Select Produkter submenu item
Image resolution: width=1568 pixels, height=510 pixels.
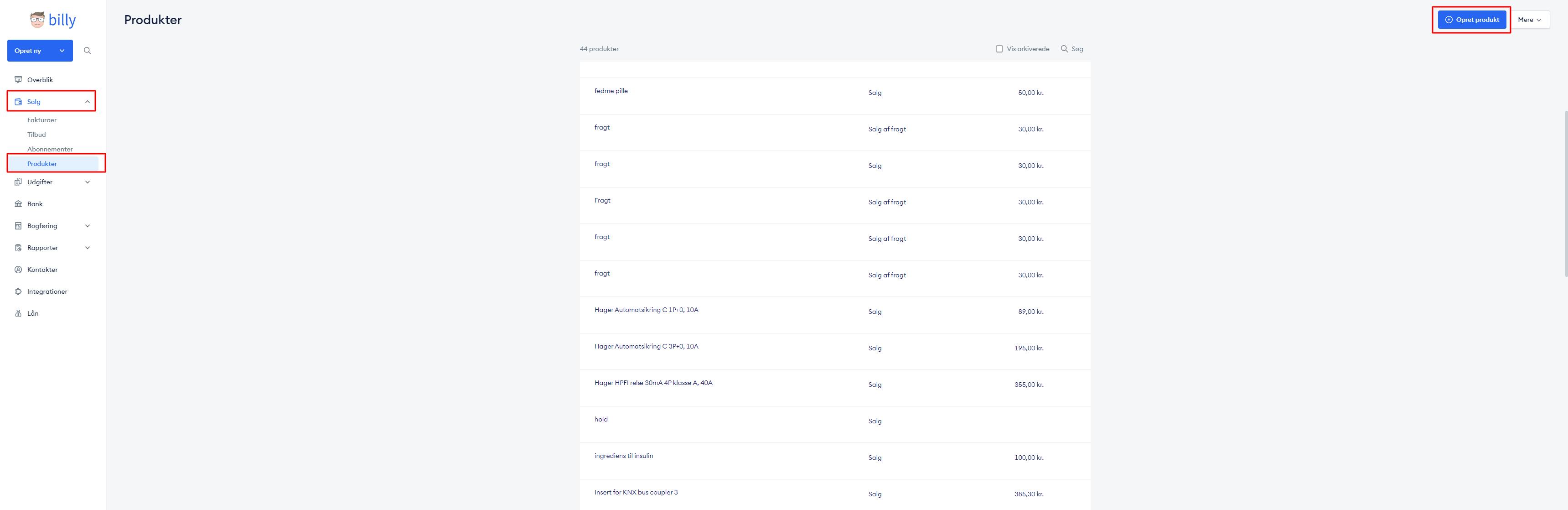[x=53, y=164]
